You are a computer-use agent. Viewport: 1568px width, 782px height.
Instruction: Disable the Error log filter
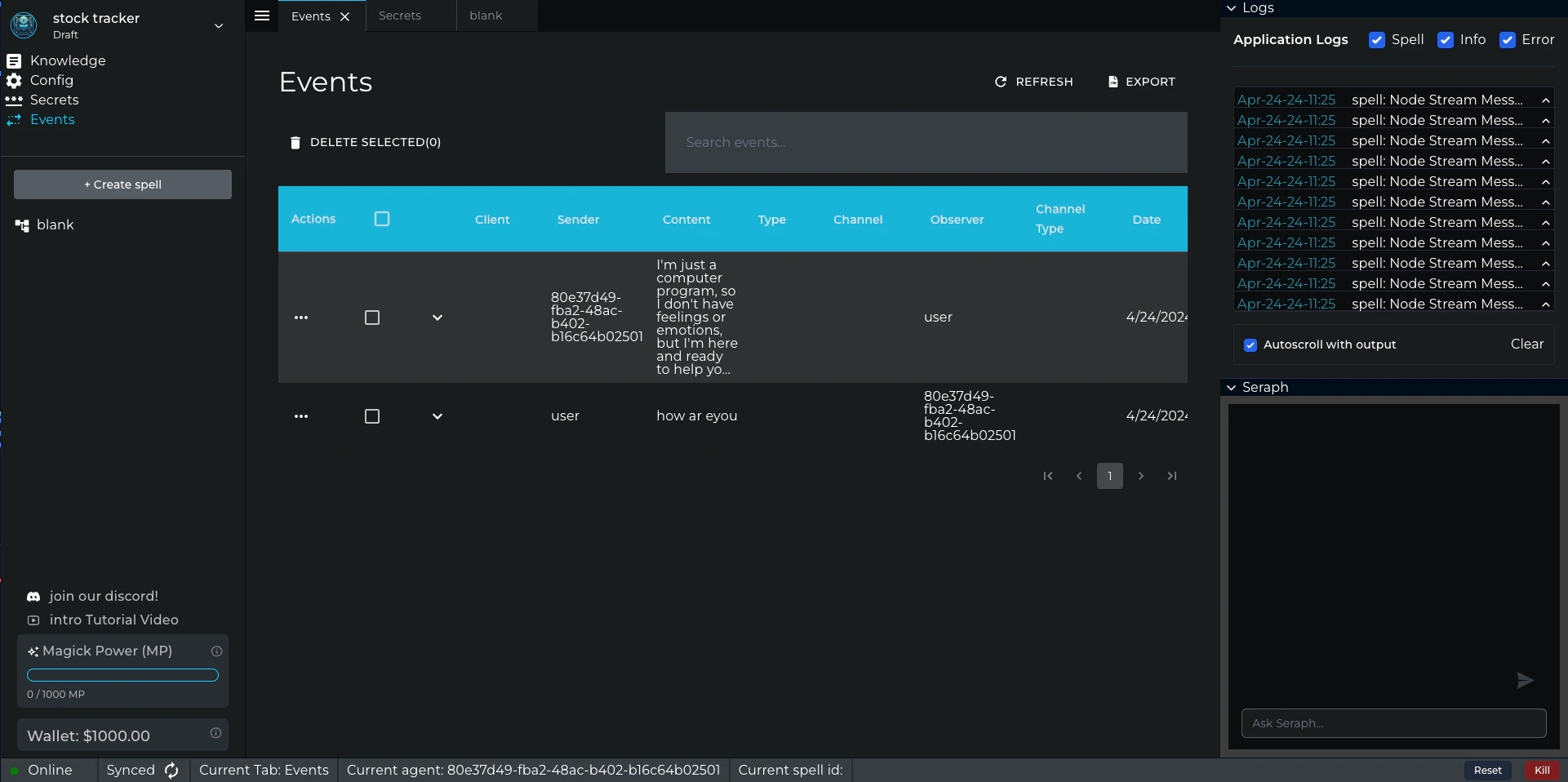1509,40
